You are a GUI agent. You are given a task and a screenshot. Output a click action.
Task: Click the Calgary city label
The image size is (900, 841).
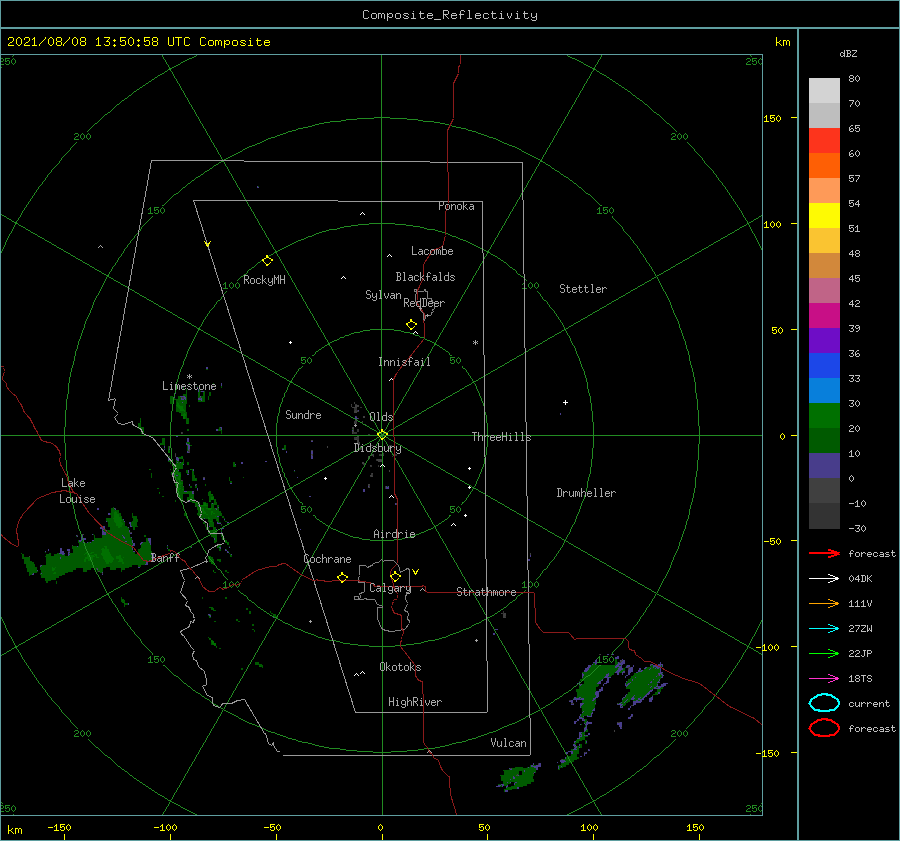coord(390,588)
